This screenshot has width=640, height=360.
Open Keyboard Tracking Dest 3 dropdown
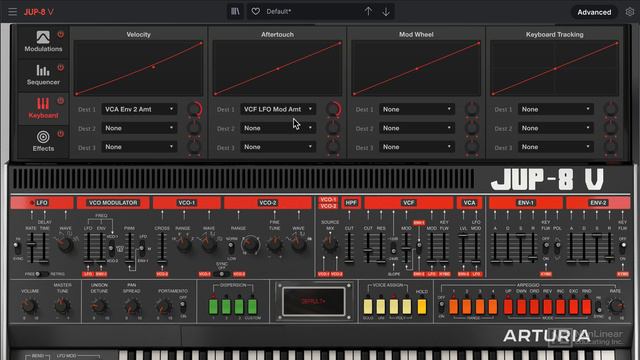pyautogui.click(x=556, y=147)
